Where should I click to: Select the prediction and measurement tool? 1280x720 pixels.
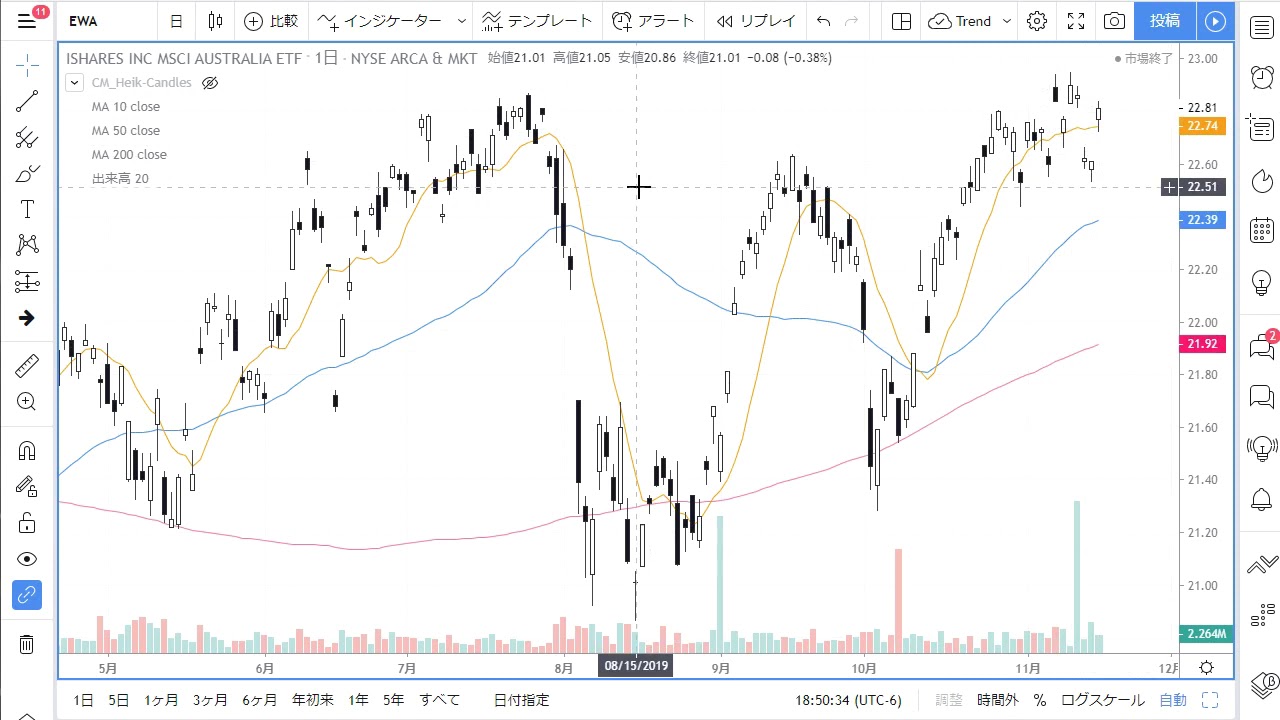[x=27, y=281]
